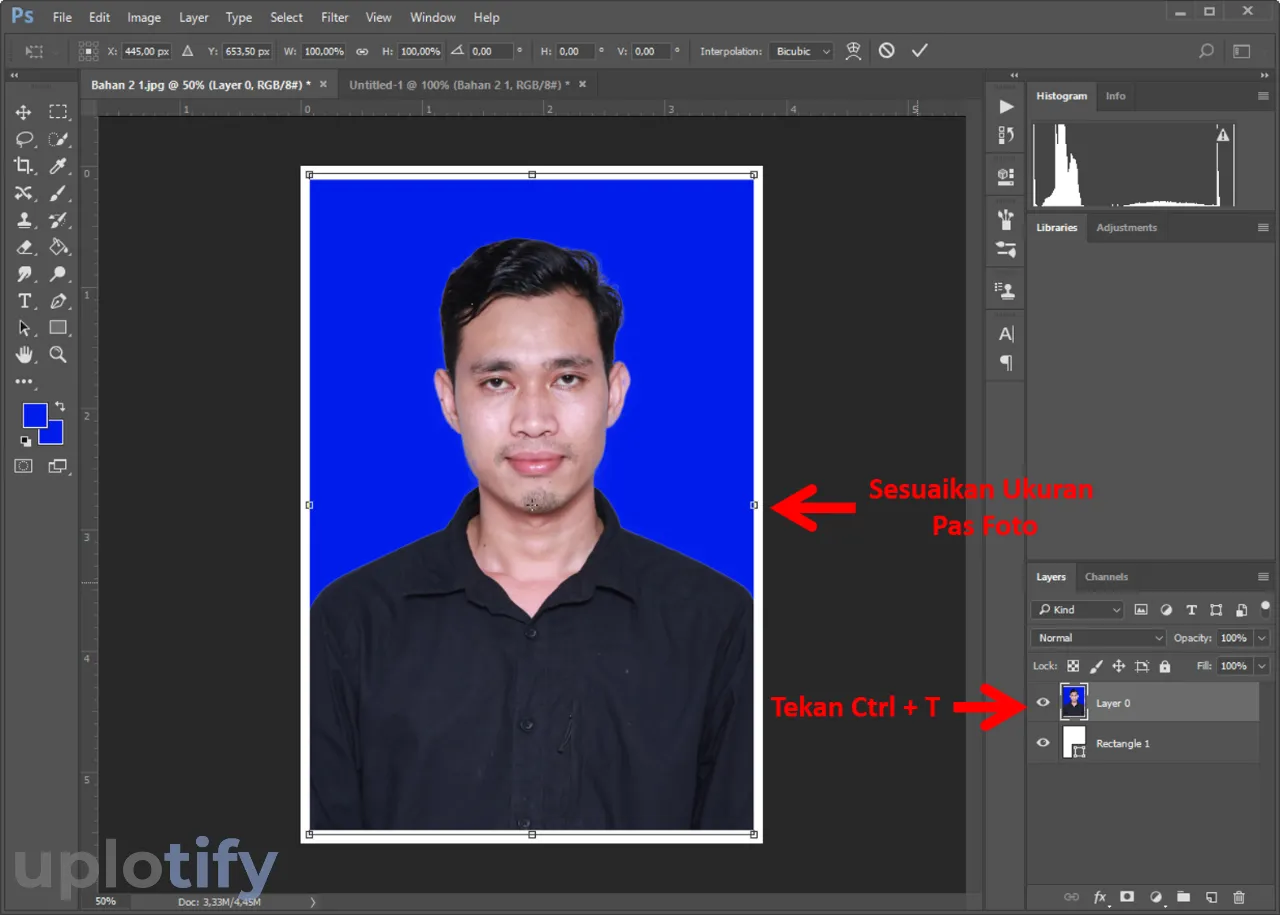
Task: Toggle link between width and height
Action: point(362,51)
